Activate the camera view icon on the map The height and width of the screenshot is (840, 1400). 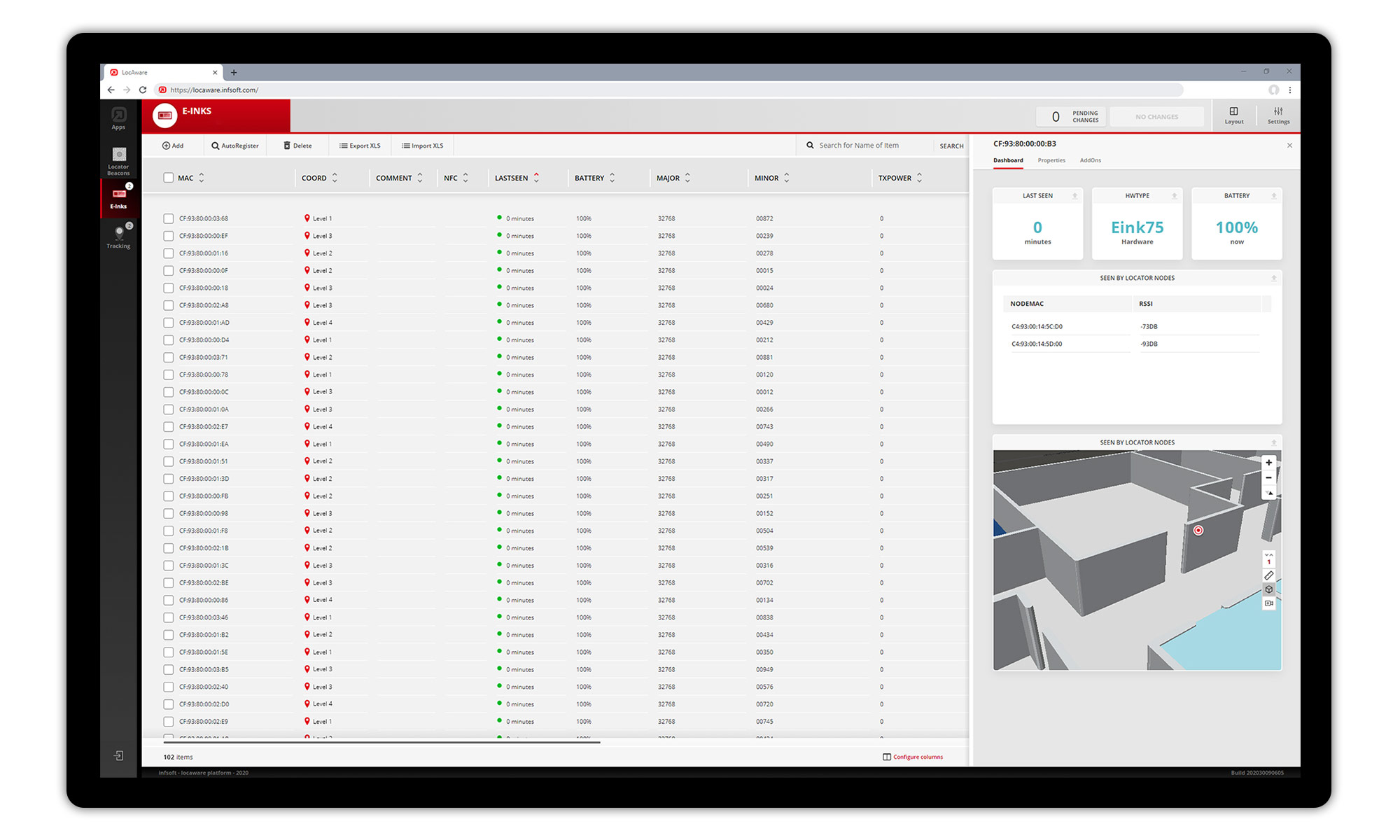(1269, 603)
